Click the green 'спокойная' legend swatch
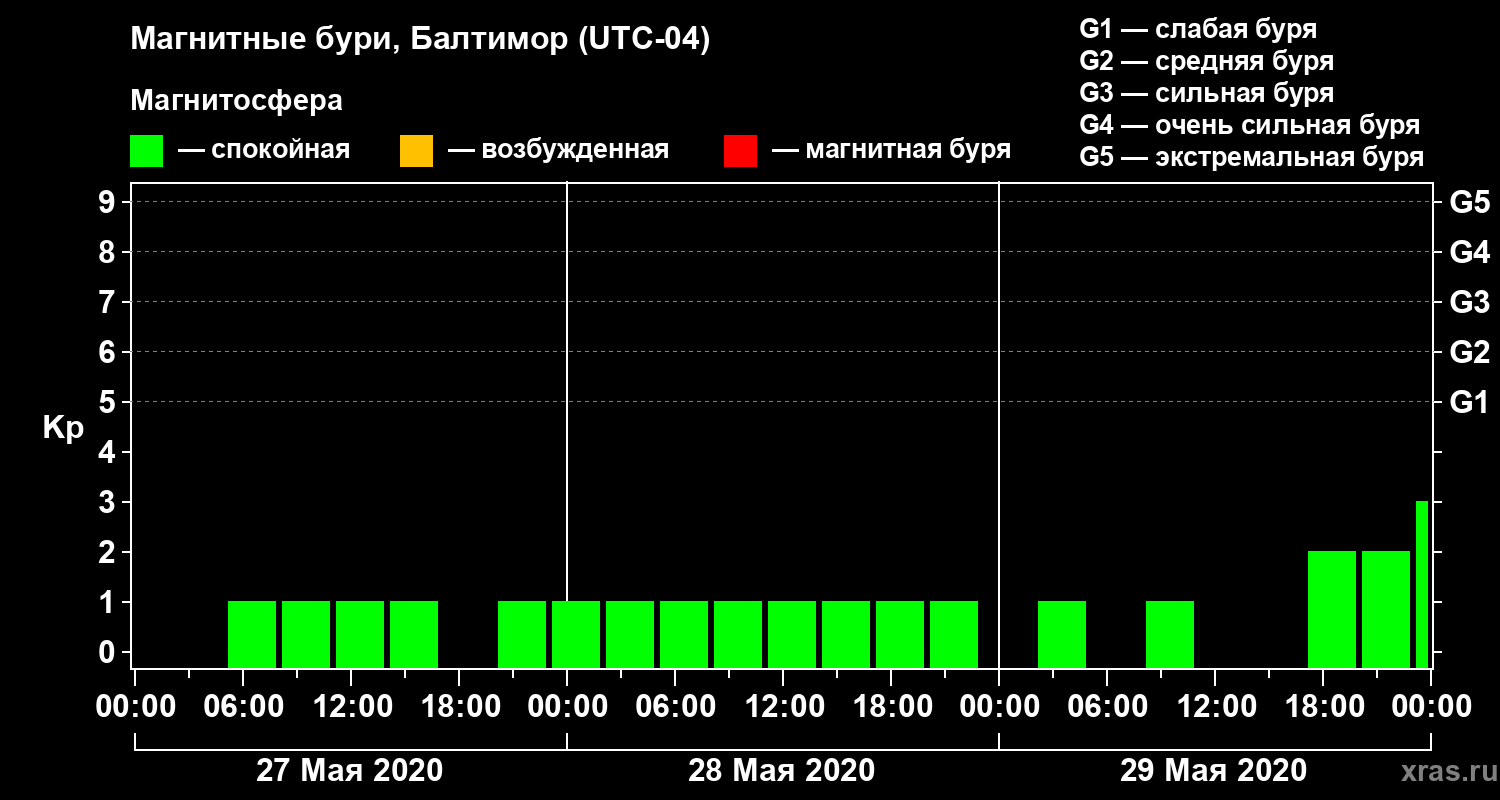Image resolution: width=1500 pixels, height=800 pixels. [x=146, y=151]
